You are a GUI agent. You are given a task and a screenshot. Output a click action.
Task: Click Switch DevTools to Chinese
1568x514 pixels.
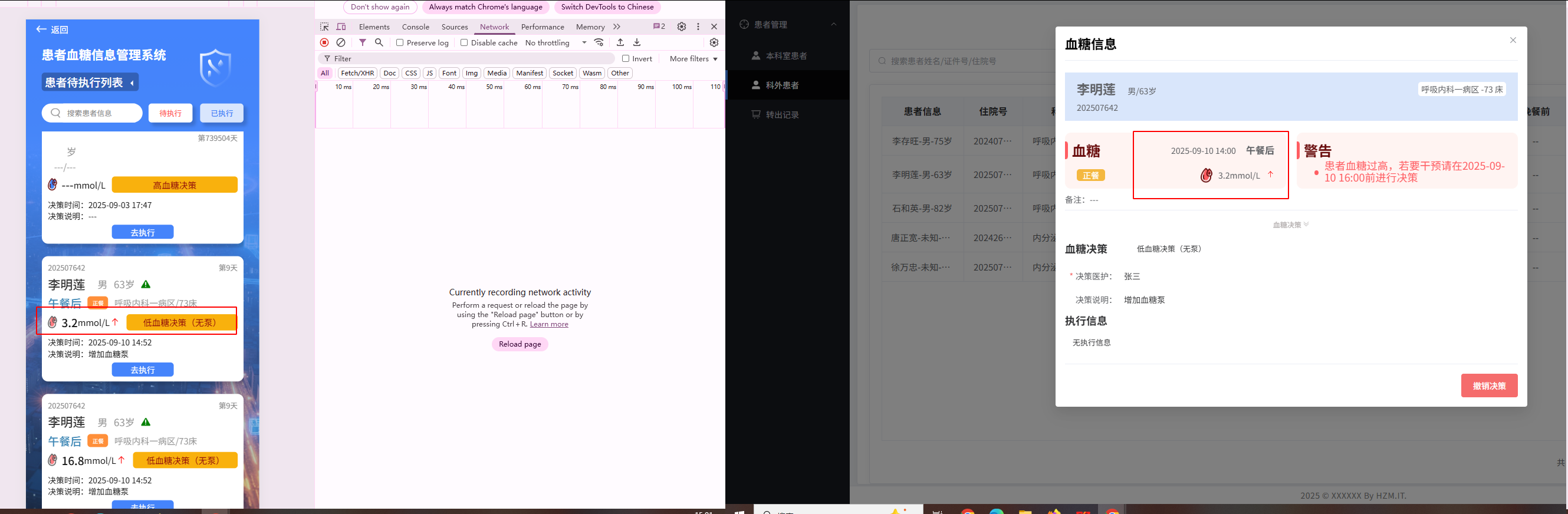coord(607,6)
